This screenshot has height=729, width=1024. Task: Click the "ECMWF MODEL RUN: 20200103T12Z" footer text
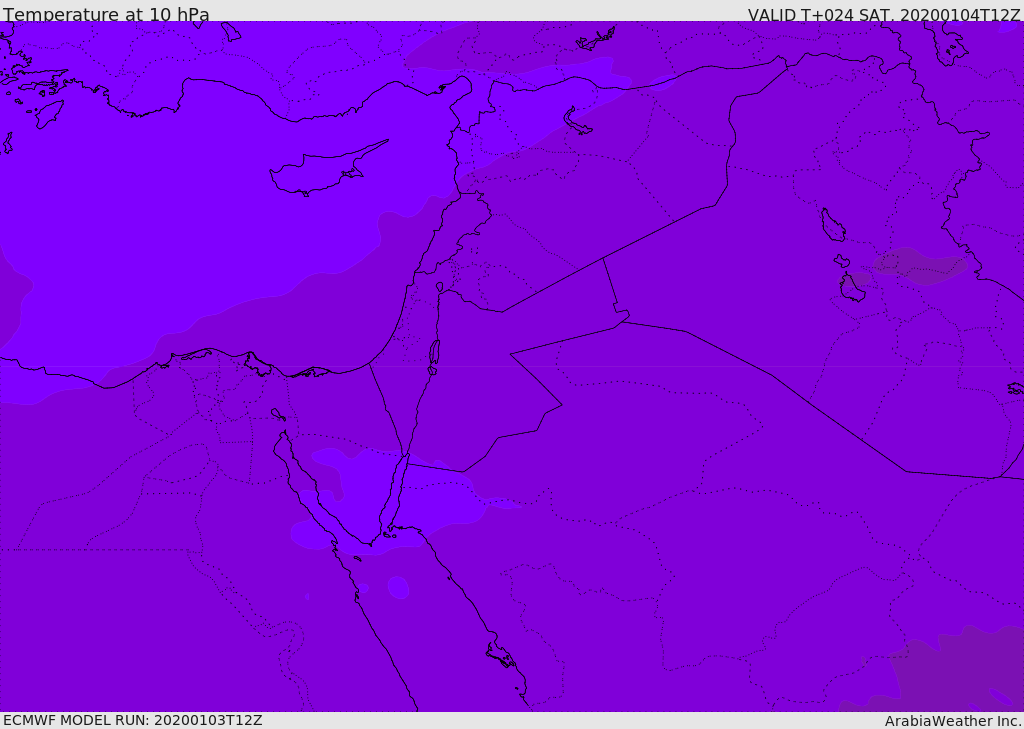[133, 720]
